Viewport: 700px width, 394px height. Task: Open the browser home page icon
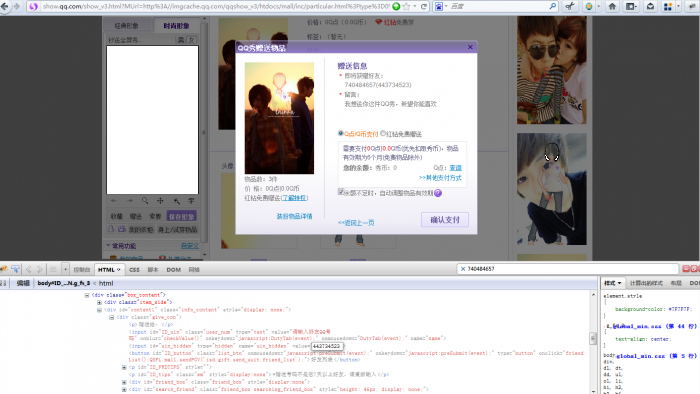pyautogui.click(x=612, y=6)
